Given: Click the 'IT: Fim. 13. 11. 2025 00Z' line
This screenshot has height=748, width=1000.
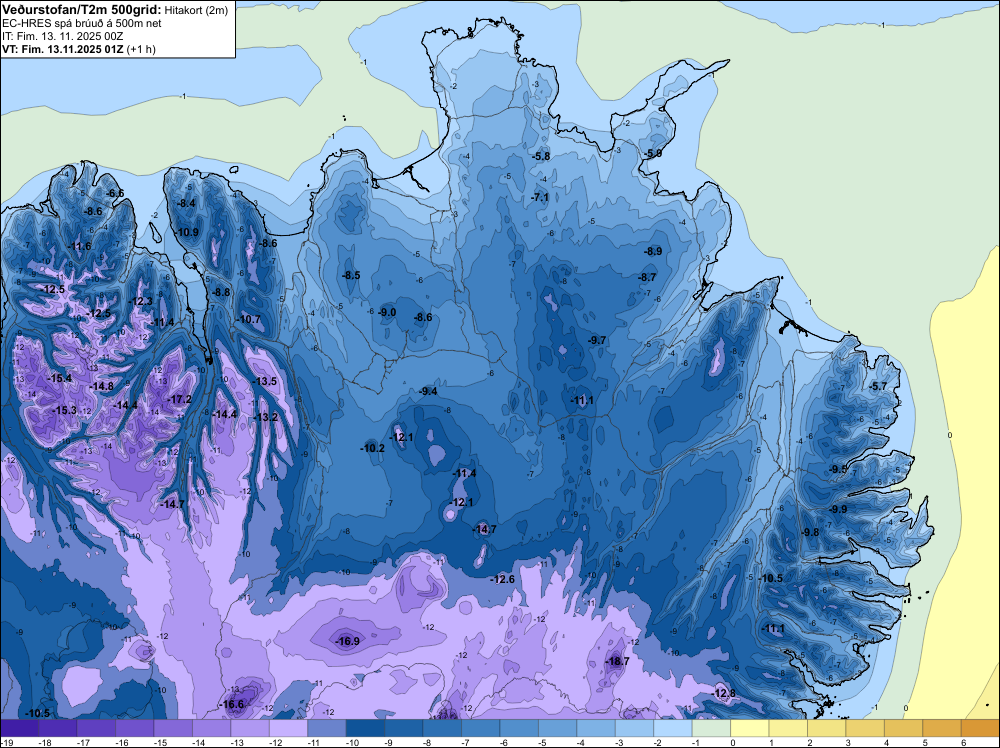Looking at the screenshot, I should coord(62,36).
